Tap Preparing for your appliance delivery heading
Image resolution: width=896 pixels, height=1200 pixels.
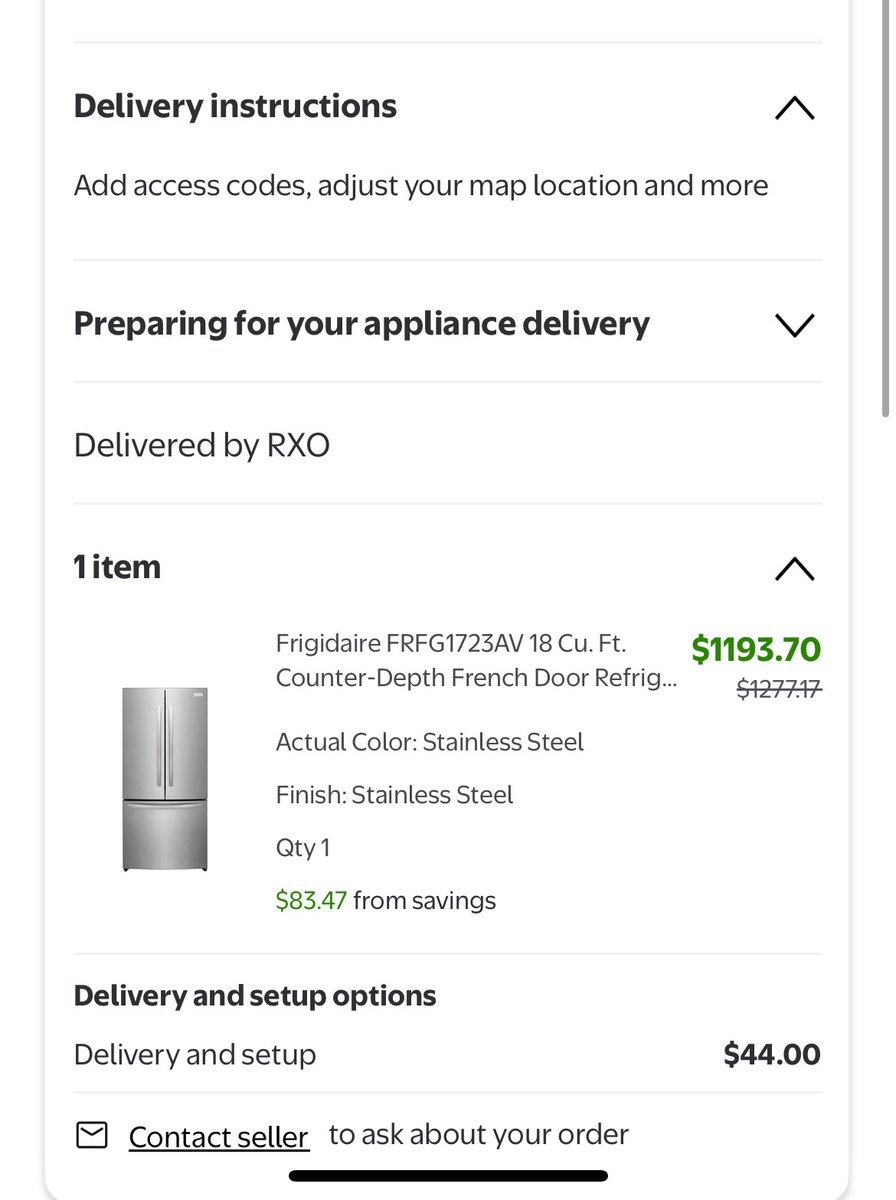pyautogui.click(x=362, y=324)
